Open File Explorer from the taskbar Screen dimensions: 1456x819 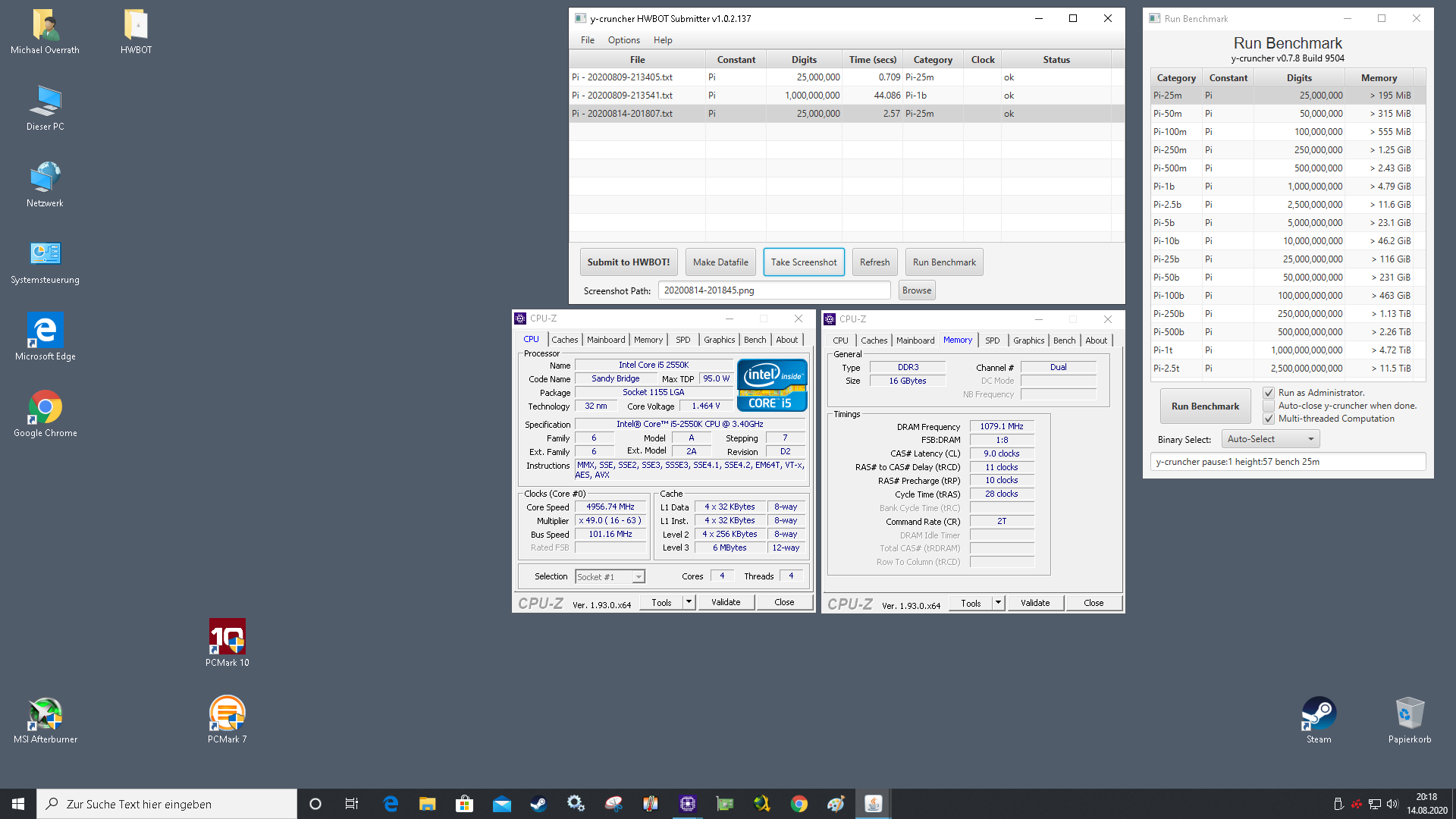point(427,804)
